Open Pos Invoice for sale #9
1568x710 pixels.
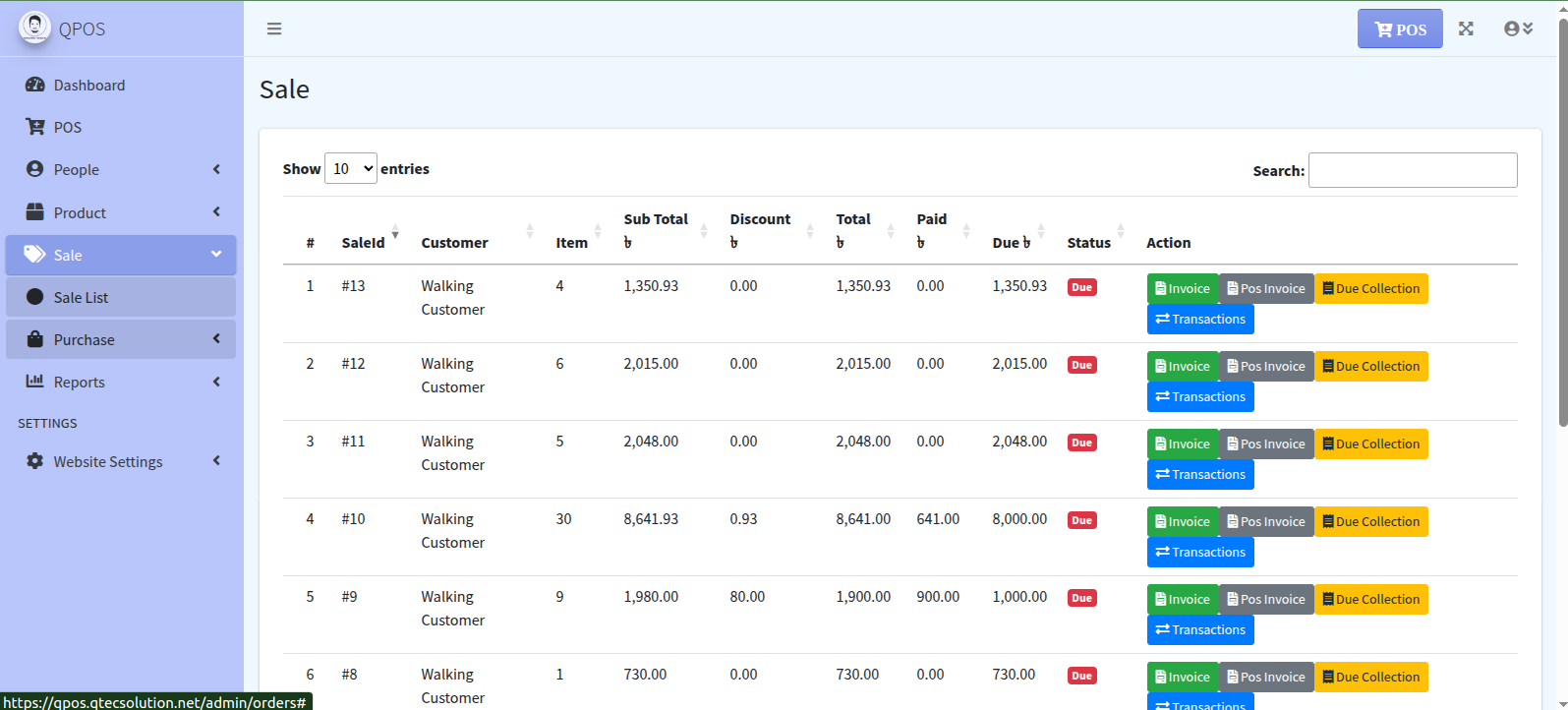pyautogui.click(x=1266, y=600)
